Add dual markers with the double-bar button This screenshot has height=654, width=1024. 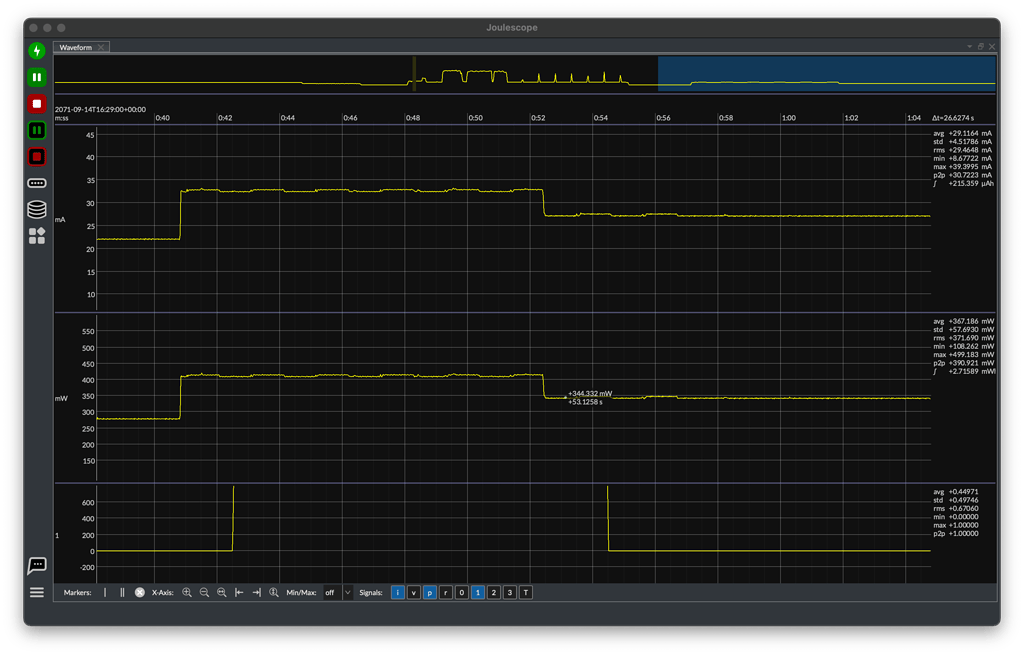(120, 592)
